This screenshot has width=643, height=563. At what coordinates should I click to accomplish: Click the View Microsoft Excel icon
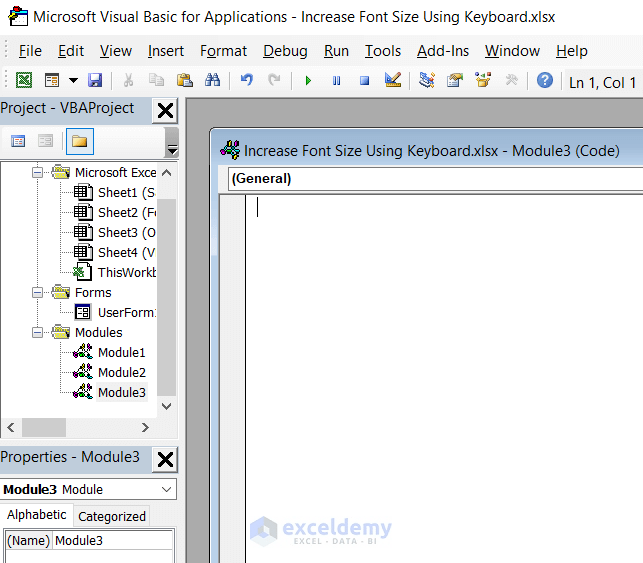click(24, 80)
